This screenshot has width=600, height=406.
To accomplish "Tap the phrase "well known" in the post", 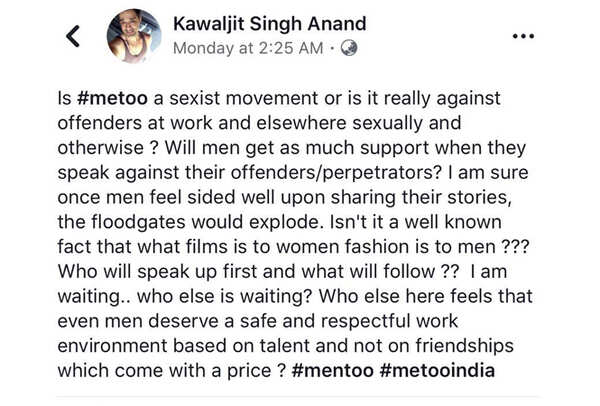I will [467, 223].
